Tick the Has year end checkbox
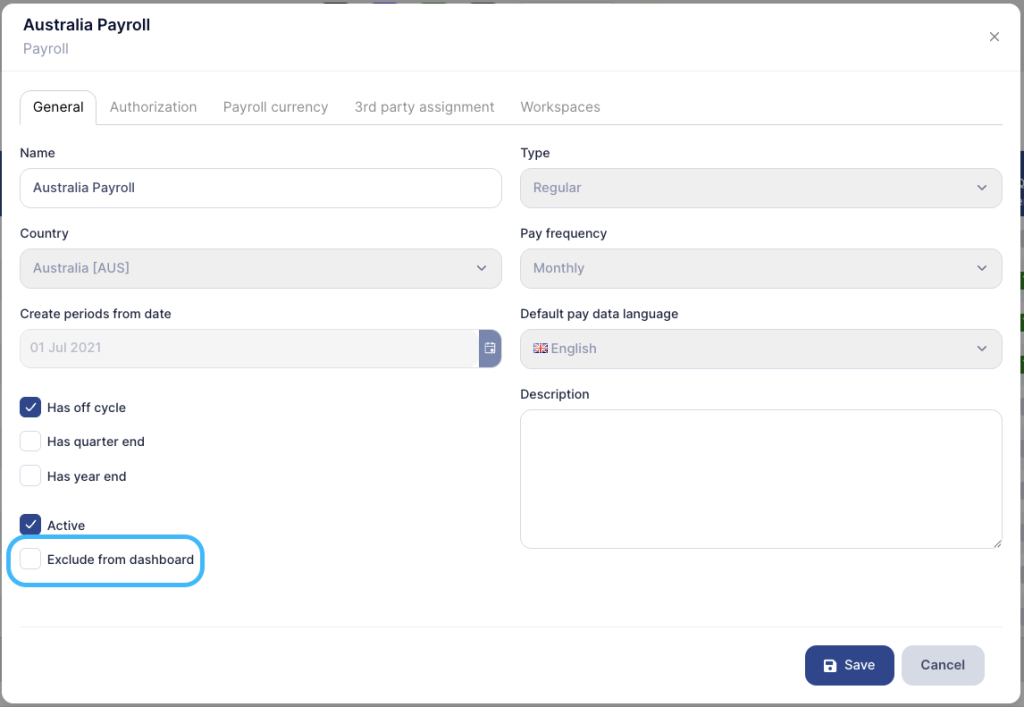Viewport: 1024px width, 707px height. coord(31,476)
